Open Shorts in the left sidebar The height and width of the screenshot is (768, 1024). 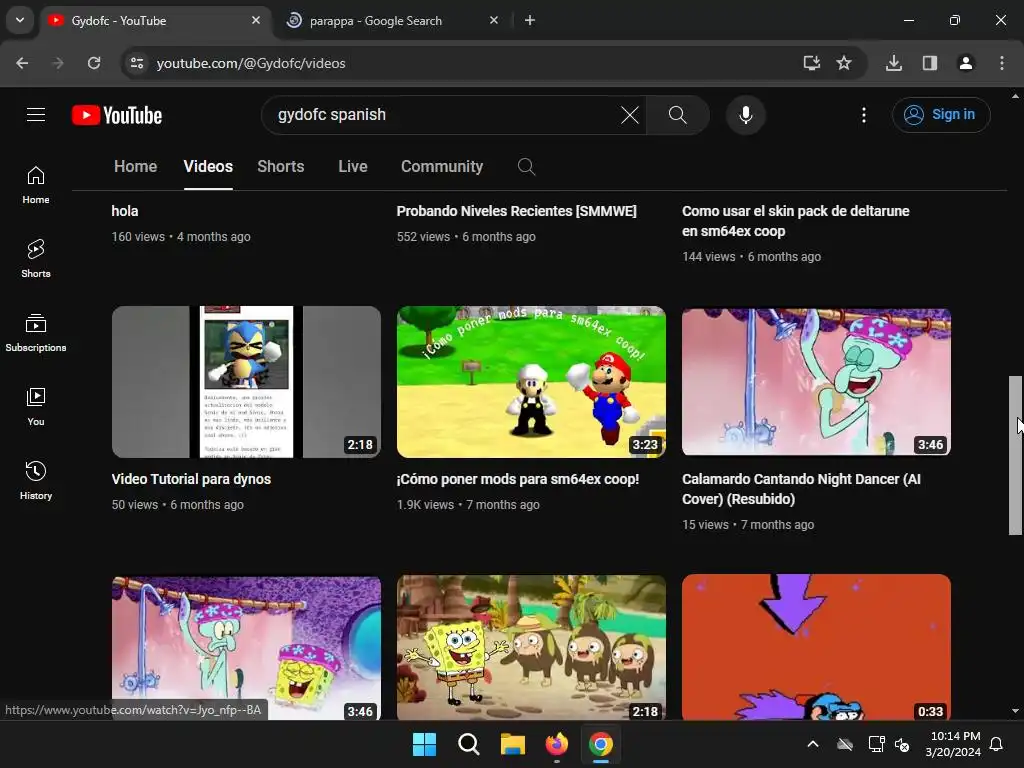click(x=36, y=259)
